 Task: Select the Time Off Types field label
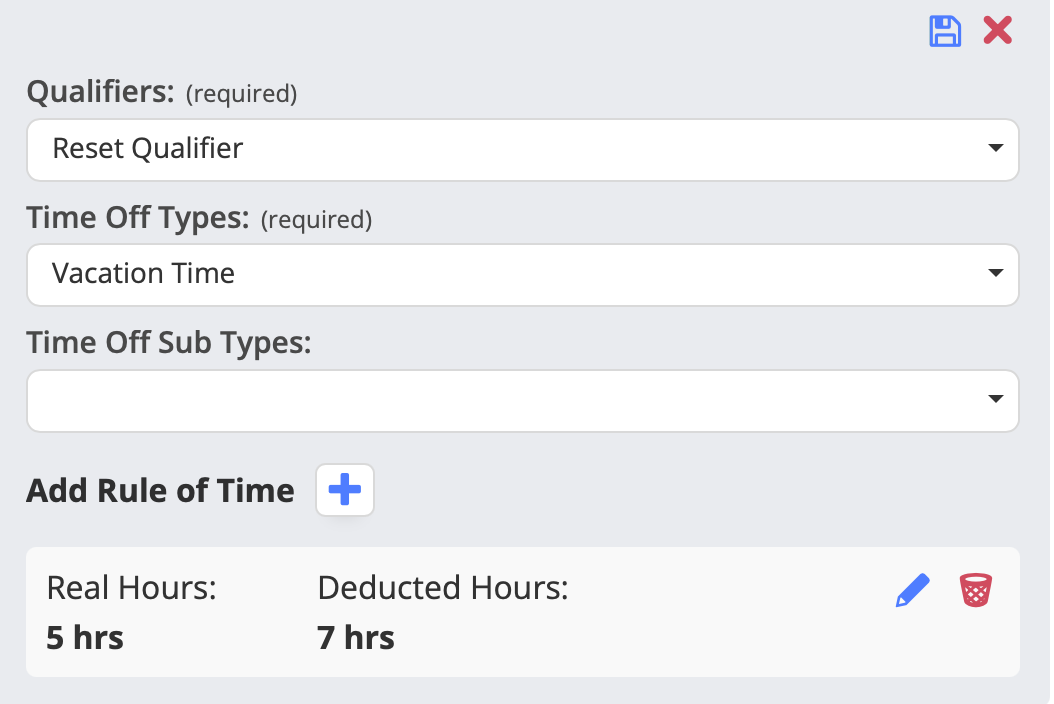tap(138, 218)
